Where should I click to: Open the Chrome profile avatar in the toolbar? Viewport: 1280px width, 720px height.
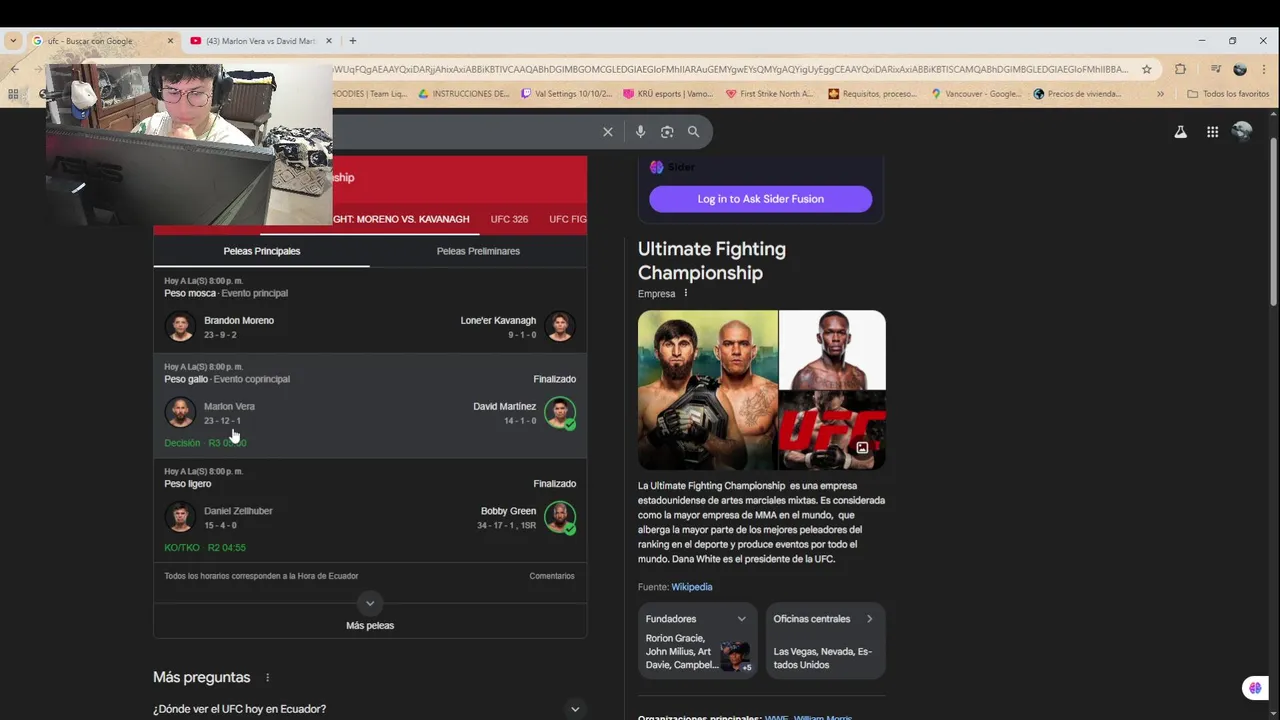coord(1240,69)
